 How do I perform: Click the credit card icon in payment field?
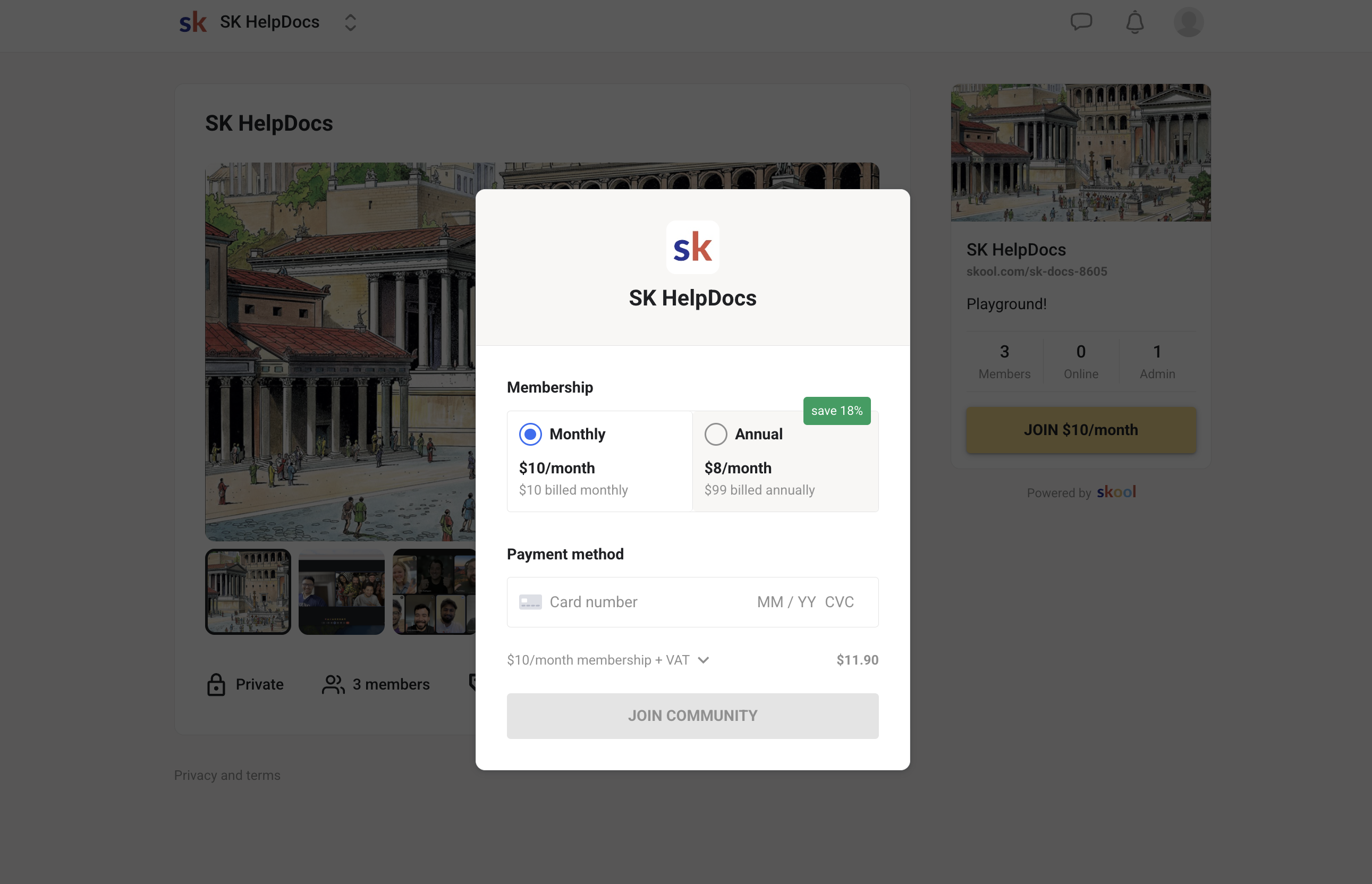[x=530, y=602]
